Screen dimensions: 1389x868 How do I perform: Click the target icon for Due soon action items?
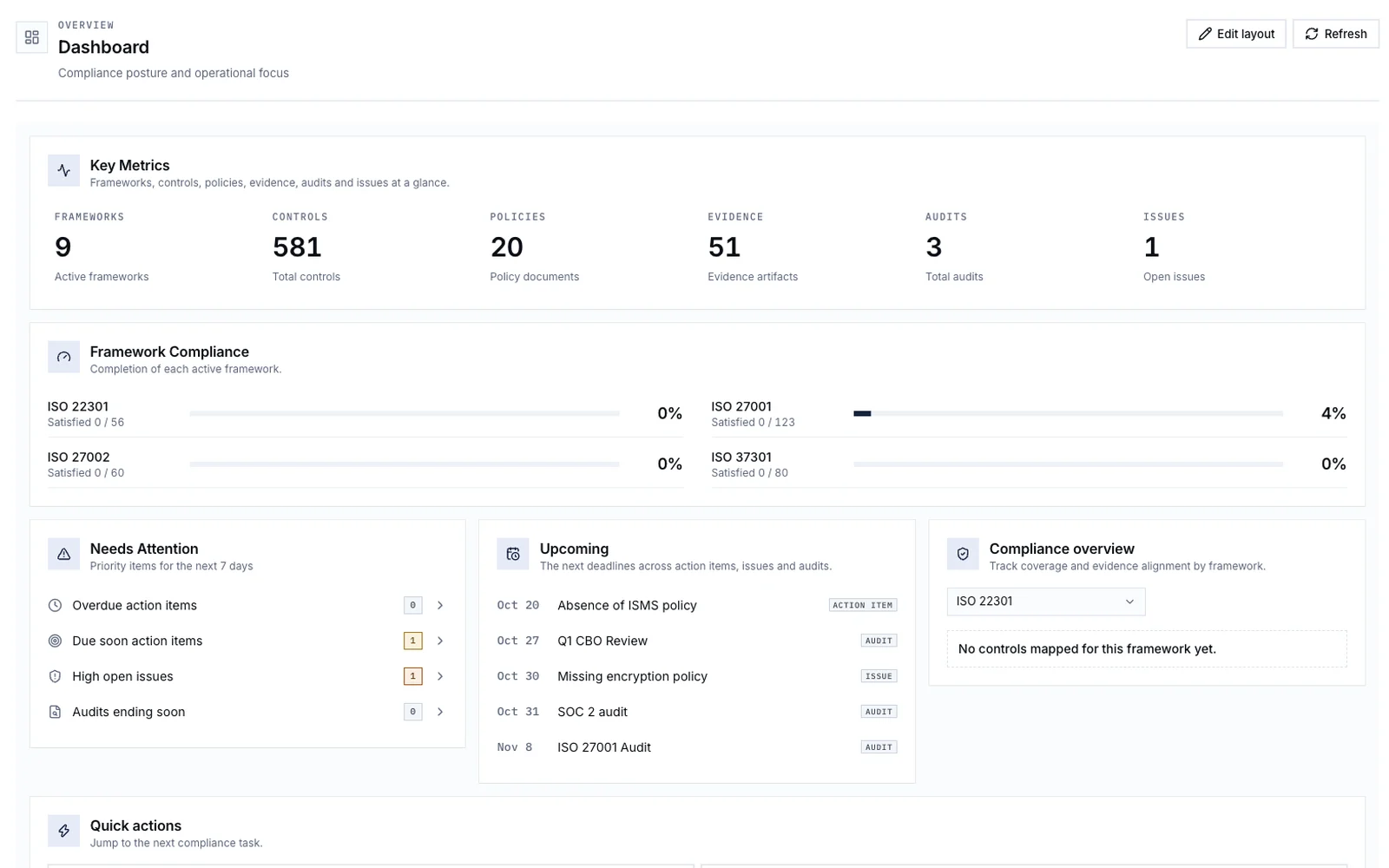tap(55, 641)
